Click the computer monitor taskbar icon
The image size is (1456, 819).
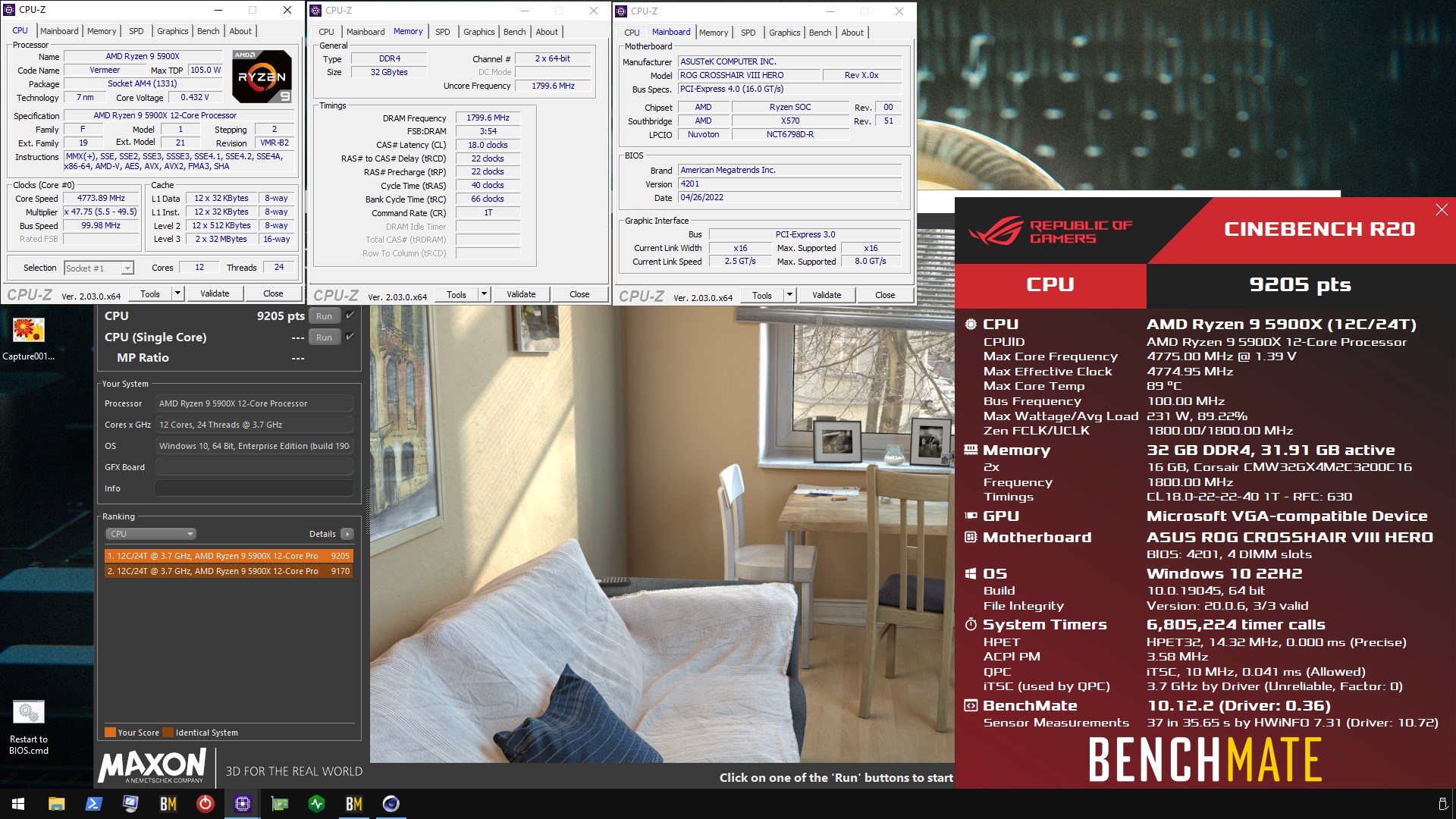tap(130, 804)
